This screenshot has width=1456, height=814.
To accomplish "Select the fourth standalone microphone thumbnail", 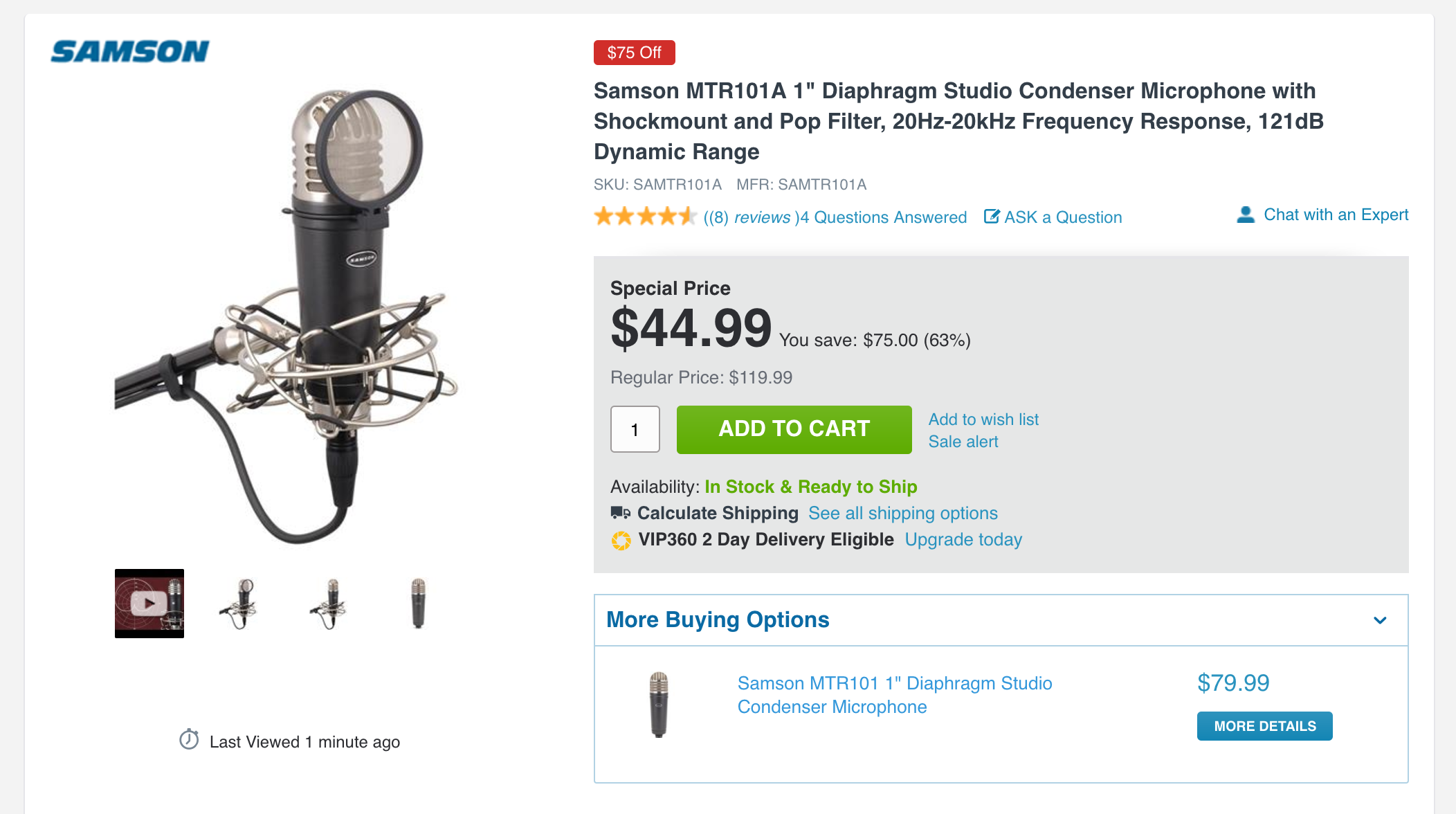I will [418, 604].
